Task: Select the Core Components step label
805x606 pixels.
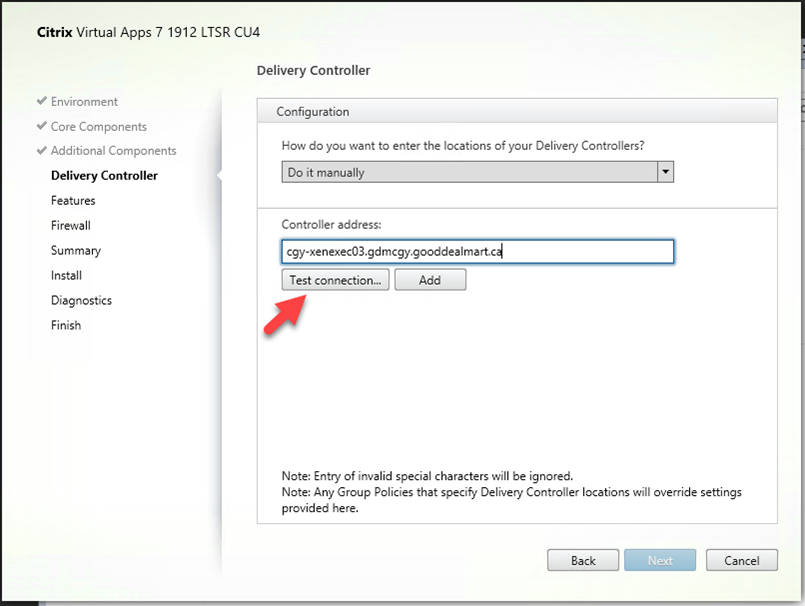Action: [98, 127]
